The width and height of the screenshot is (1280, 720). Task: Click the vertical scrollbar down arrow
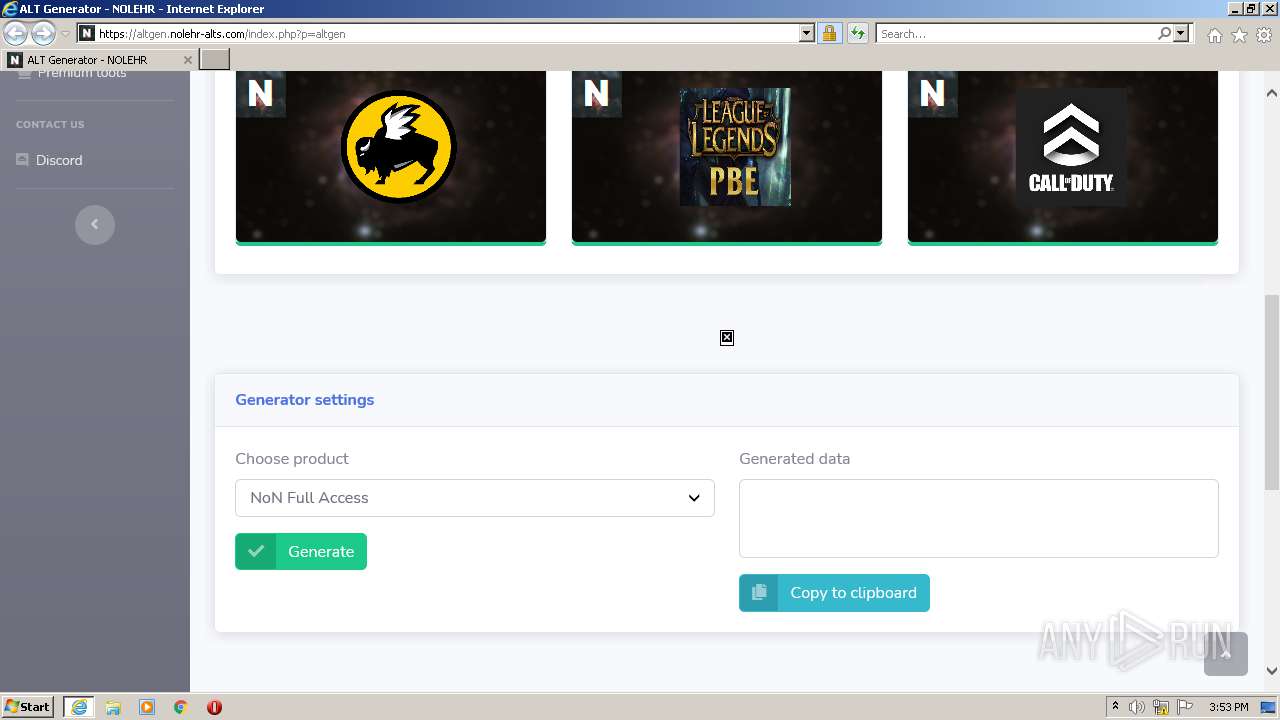pos(1272,671)
